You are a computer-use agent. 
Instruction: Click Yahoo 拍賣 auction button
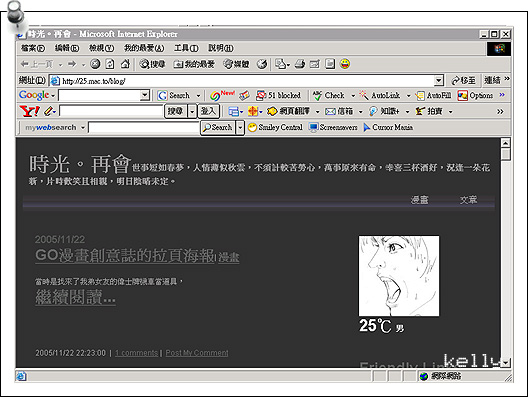pos(429,111)
